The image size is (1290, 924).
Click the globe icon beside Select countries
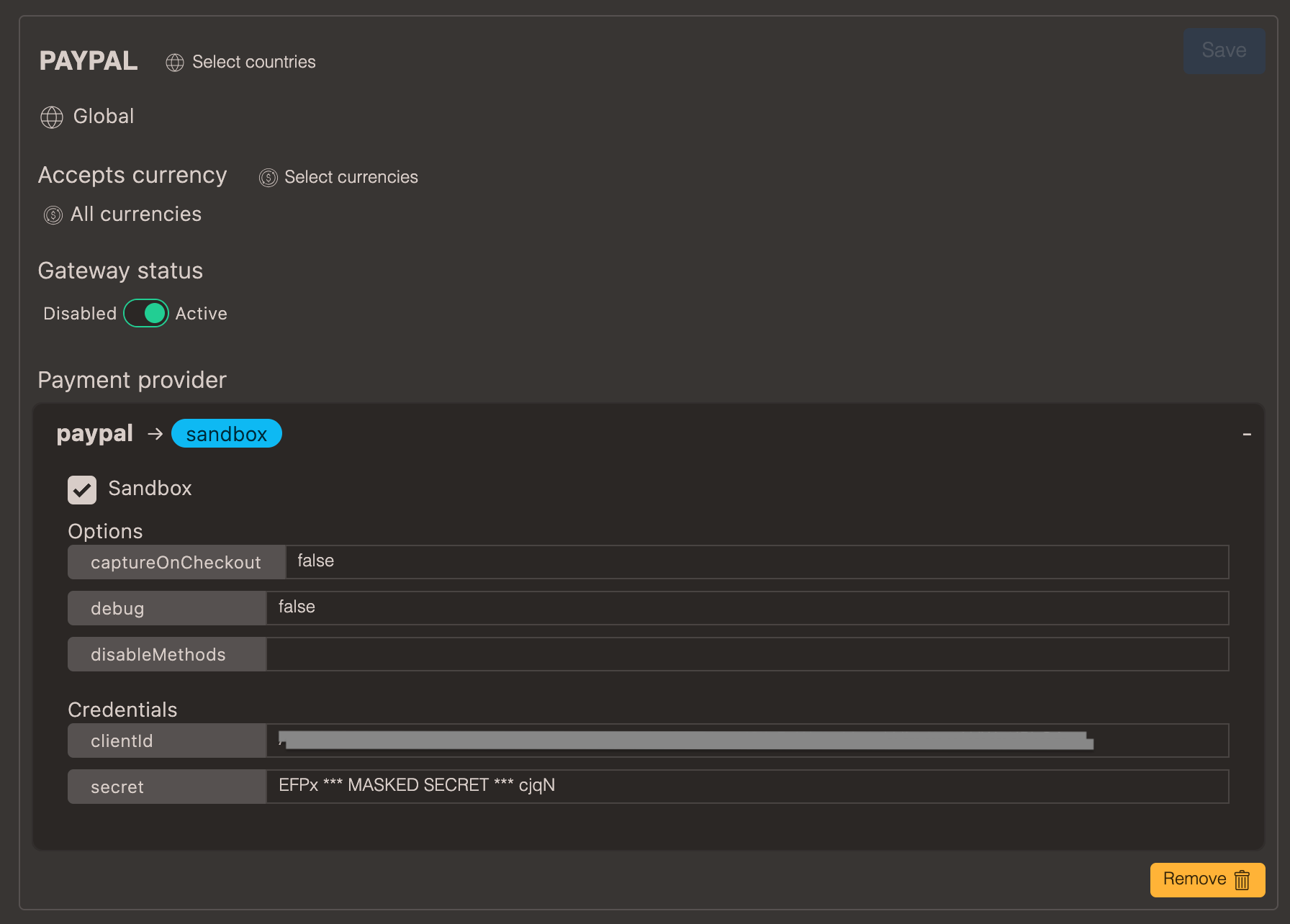coord(175,63)
